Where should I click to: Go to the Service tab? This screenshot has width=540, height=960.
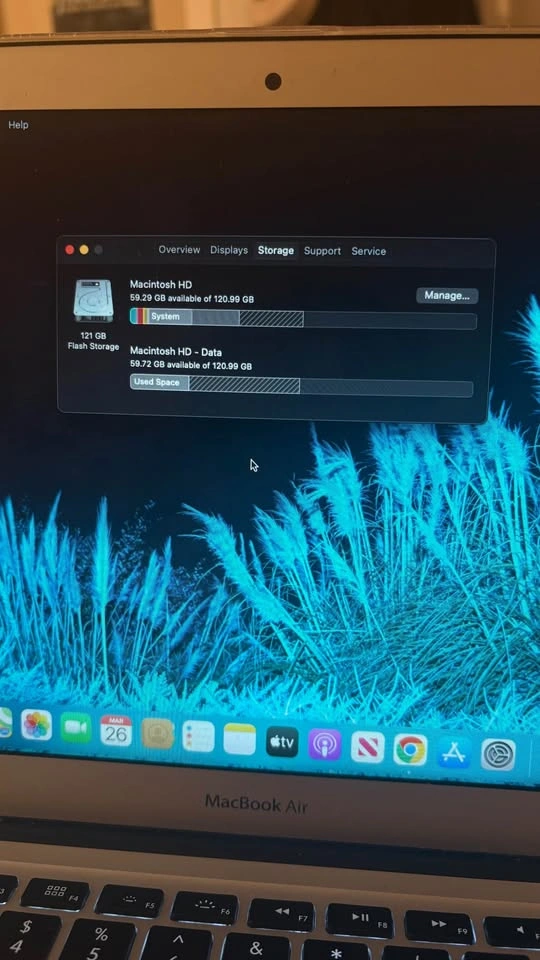[369, 251]
